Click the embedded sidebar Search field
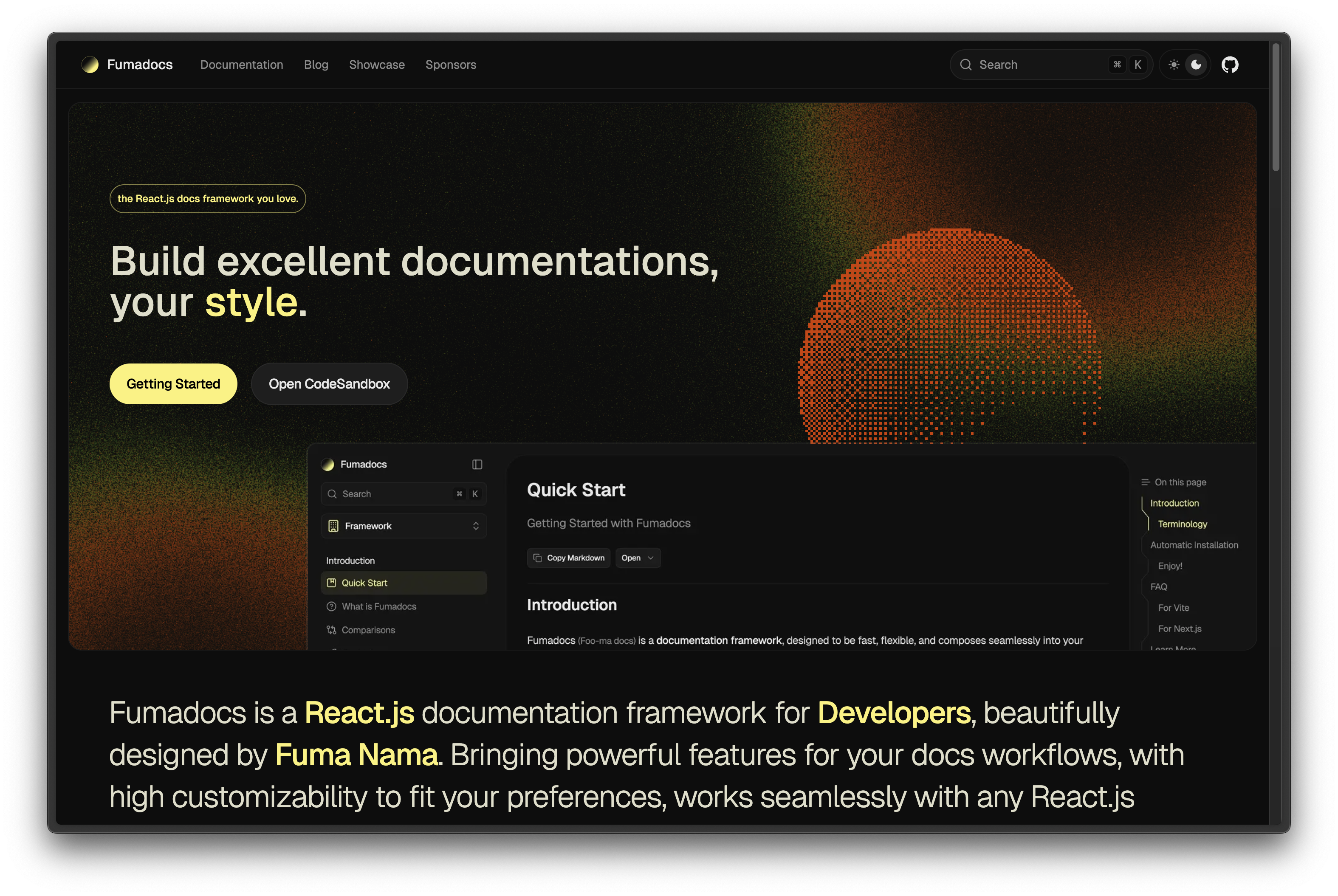This screenshot has height=896, width=1338. 394,494
